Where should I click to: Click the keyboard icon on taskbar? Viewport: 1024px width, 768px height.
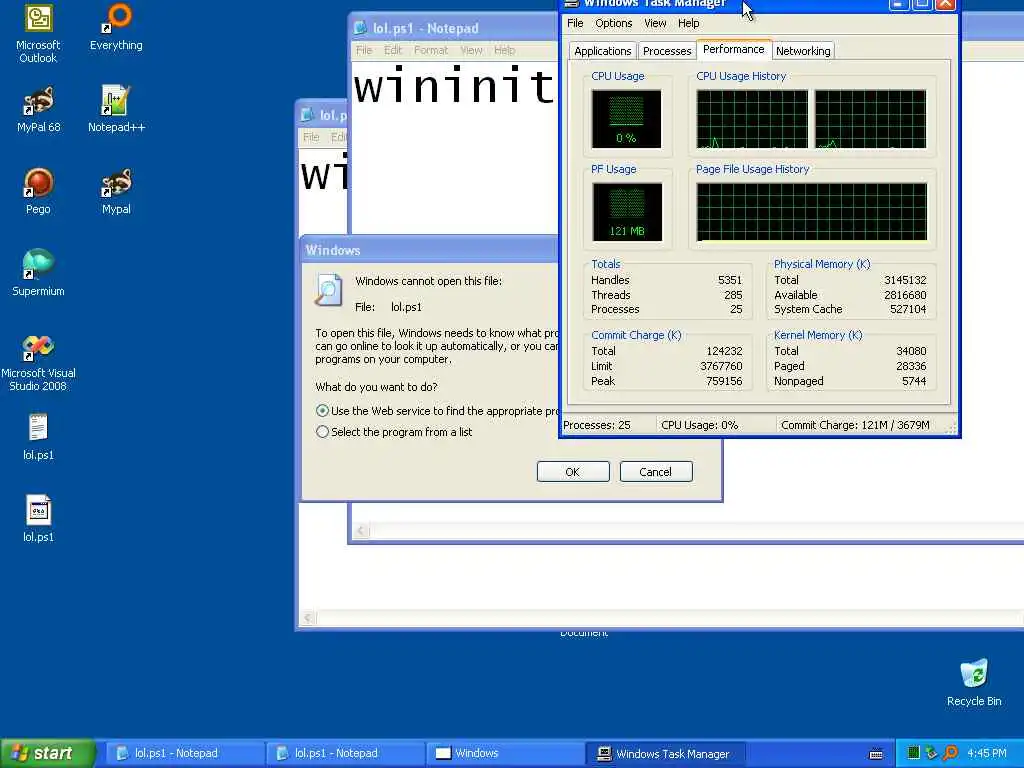(x=876, y=754)
